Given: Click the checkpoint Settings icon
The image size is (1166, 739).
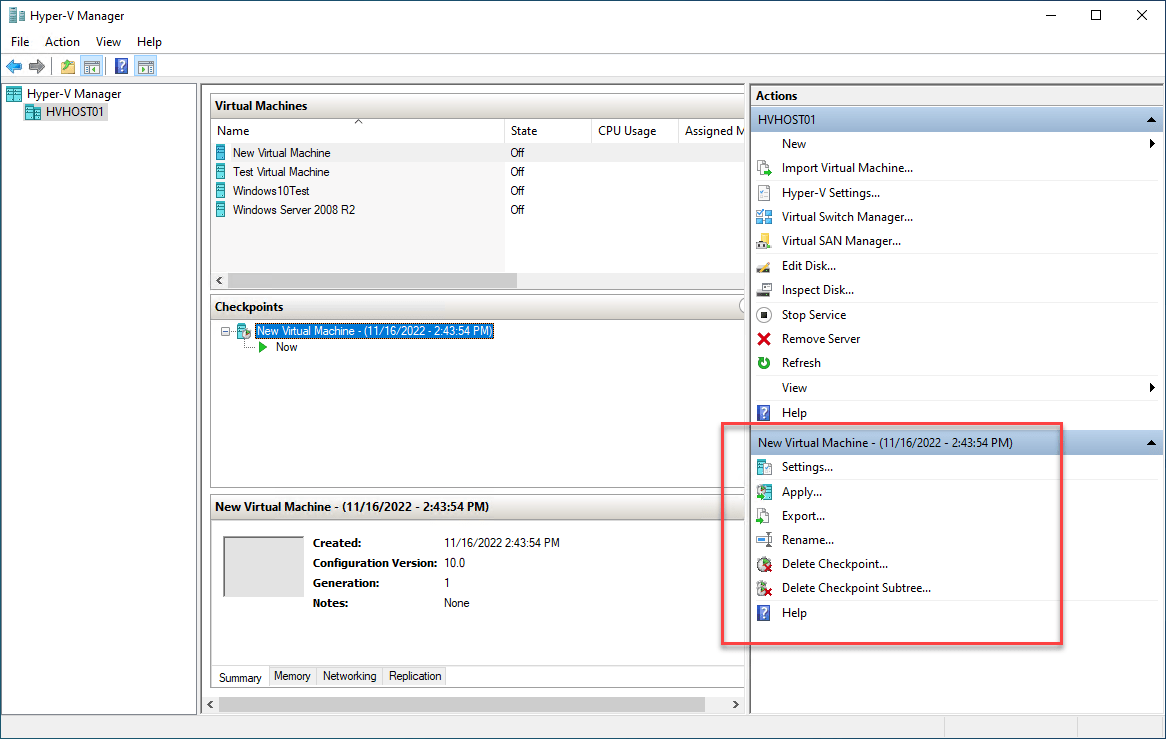Looking at the screenshot, I should (x=764, y=467).
